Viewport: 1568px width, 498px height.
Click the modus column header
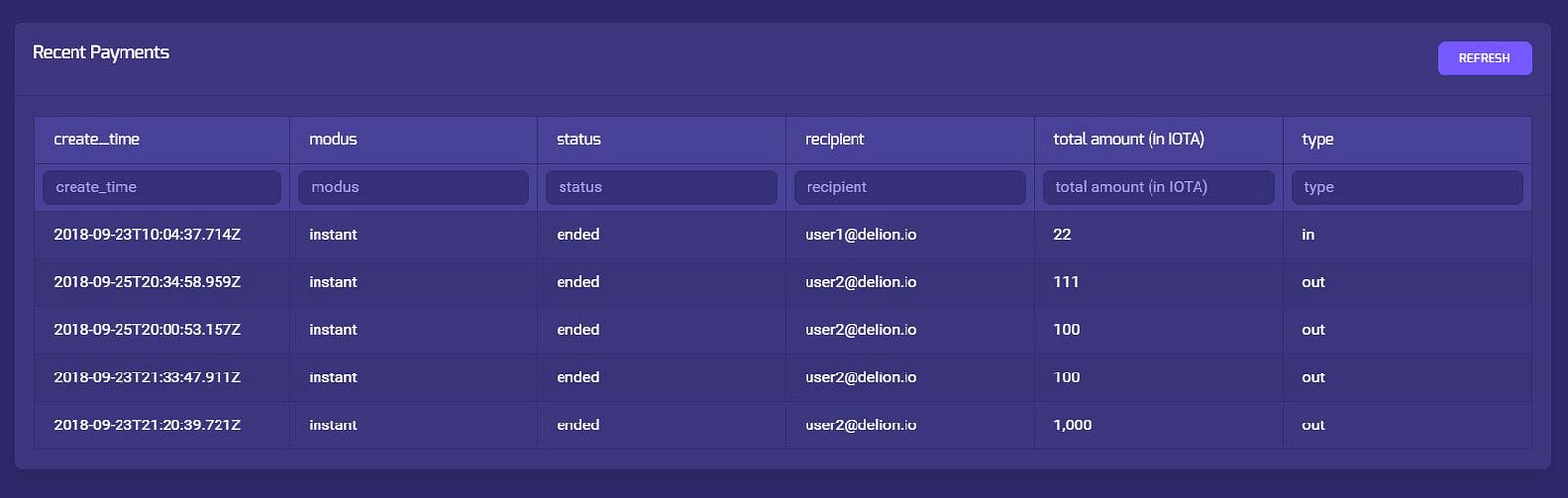333,139
